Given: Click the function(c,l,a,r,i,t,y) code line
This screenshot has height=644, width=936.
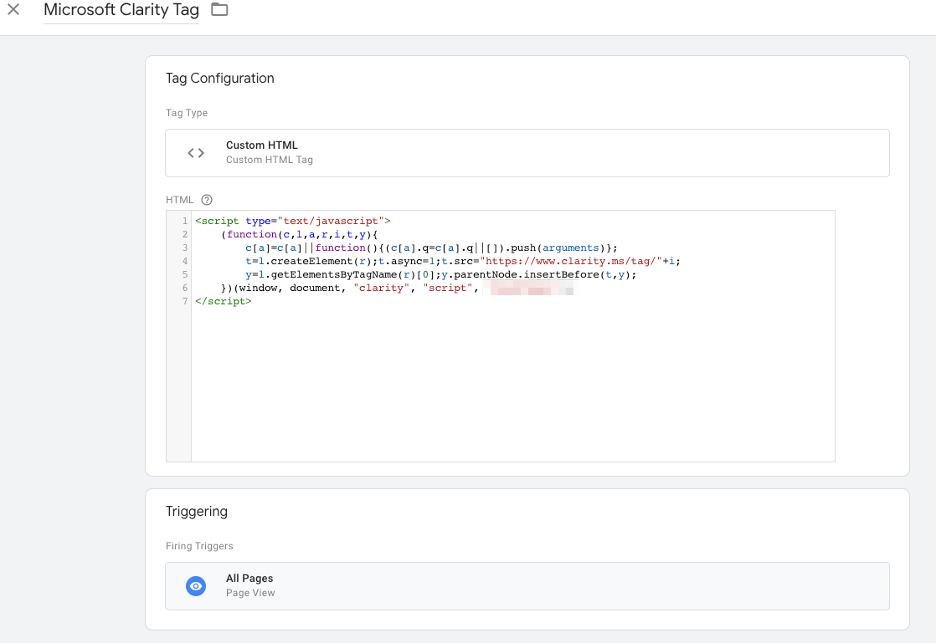Looking at the screenshot, I should pos(299,235).
